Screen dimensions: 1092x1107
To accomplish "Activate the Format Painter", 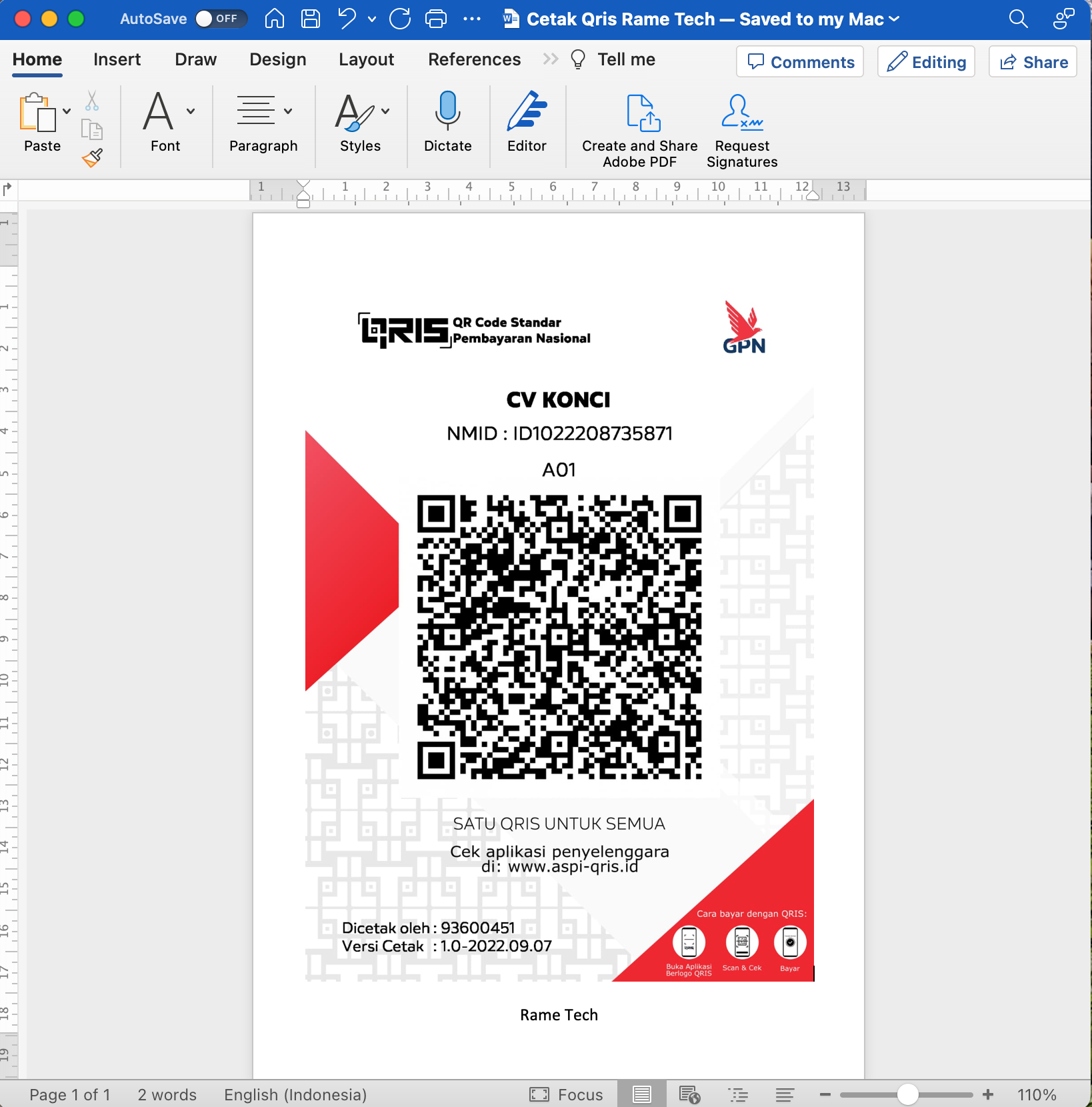I will (92, 159).
